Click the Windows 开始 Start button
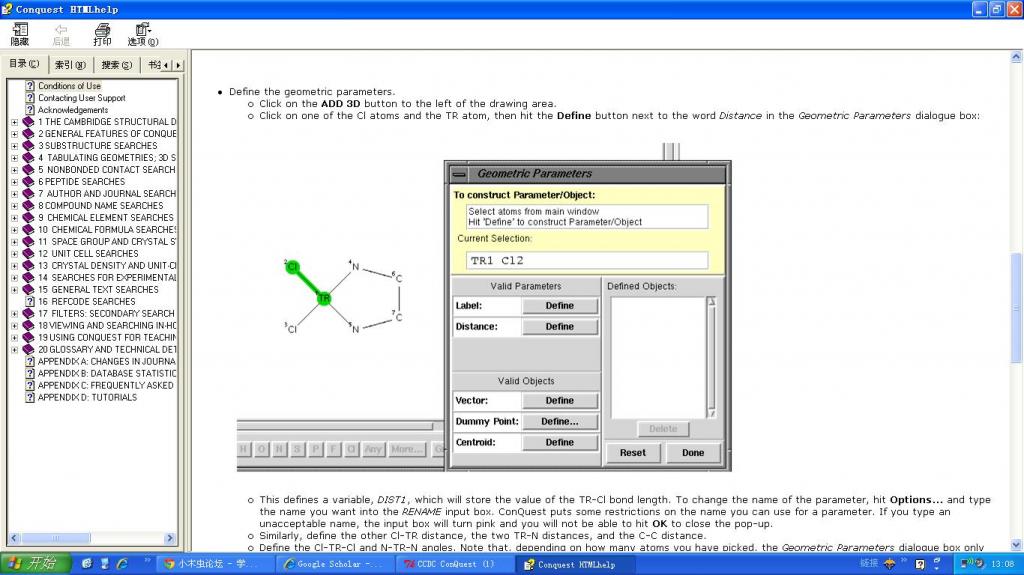The height and width of the screenshot is (575, 1024). pos(35,564)
